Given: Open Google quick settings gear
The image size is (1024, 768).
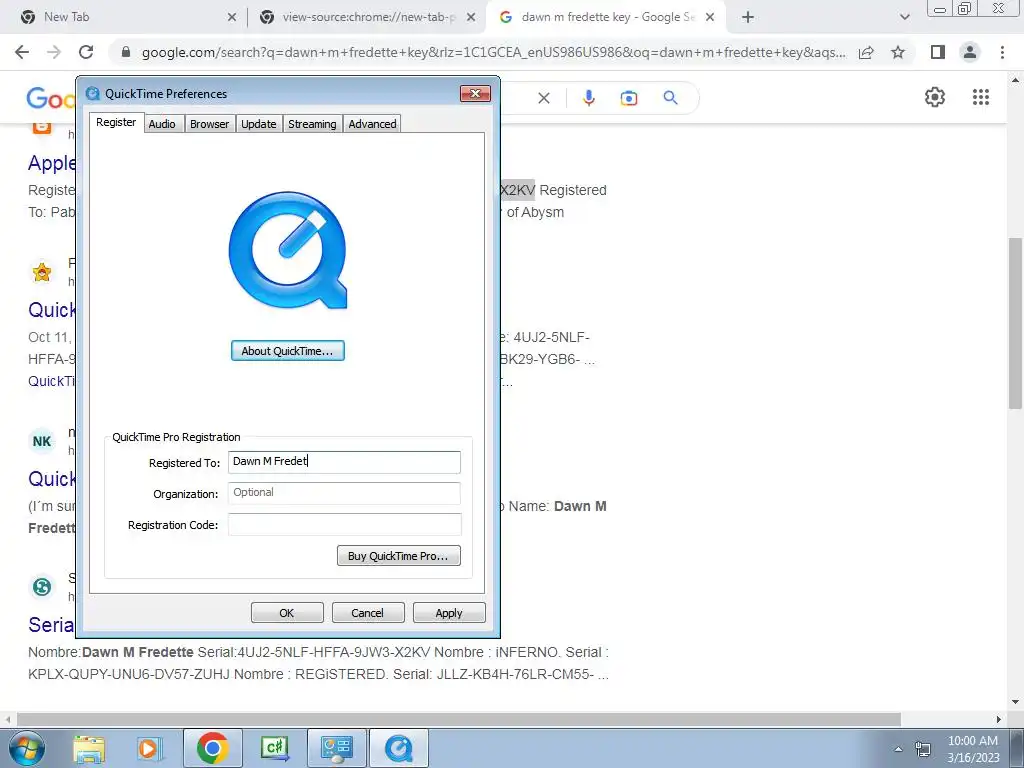Looking at the screenshot, I should pos(935,97).
